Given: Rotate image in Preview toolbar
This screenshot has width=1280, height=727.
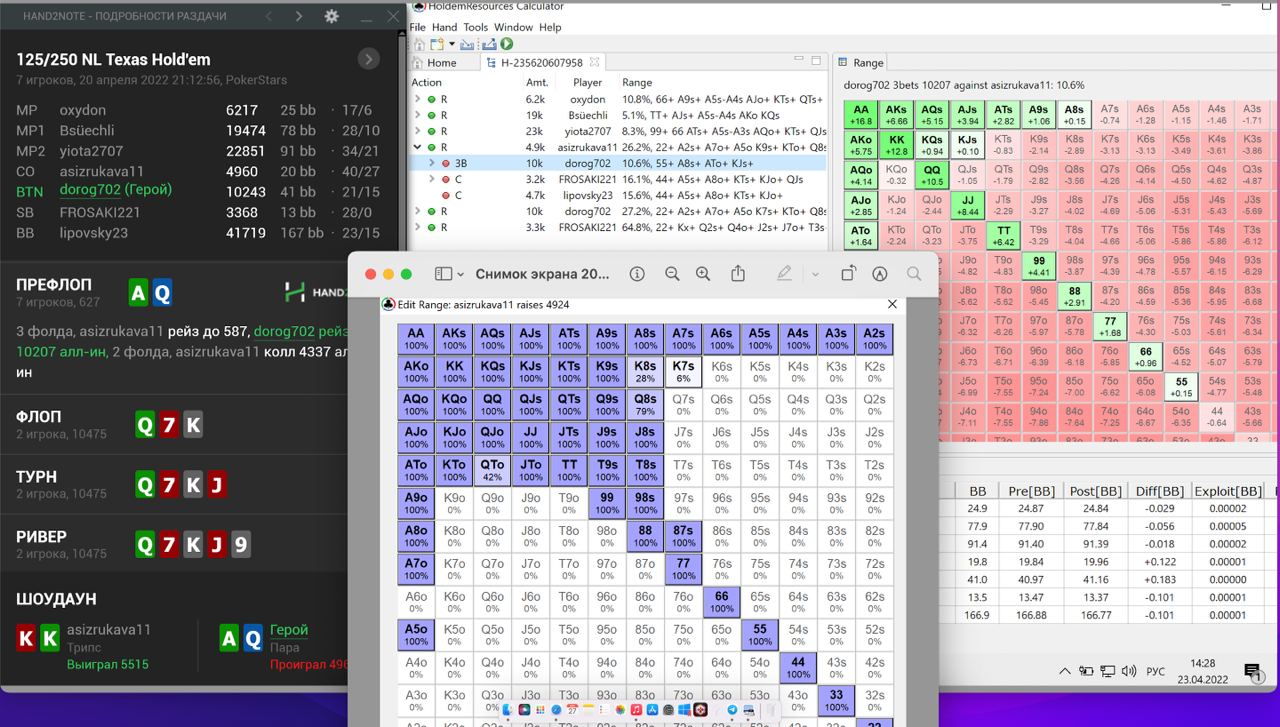Looking at the screenshot, I should coord(848,274).
